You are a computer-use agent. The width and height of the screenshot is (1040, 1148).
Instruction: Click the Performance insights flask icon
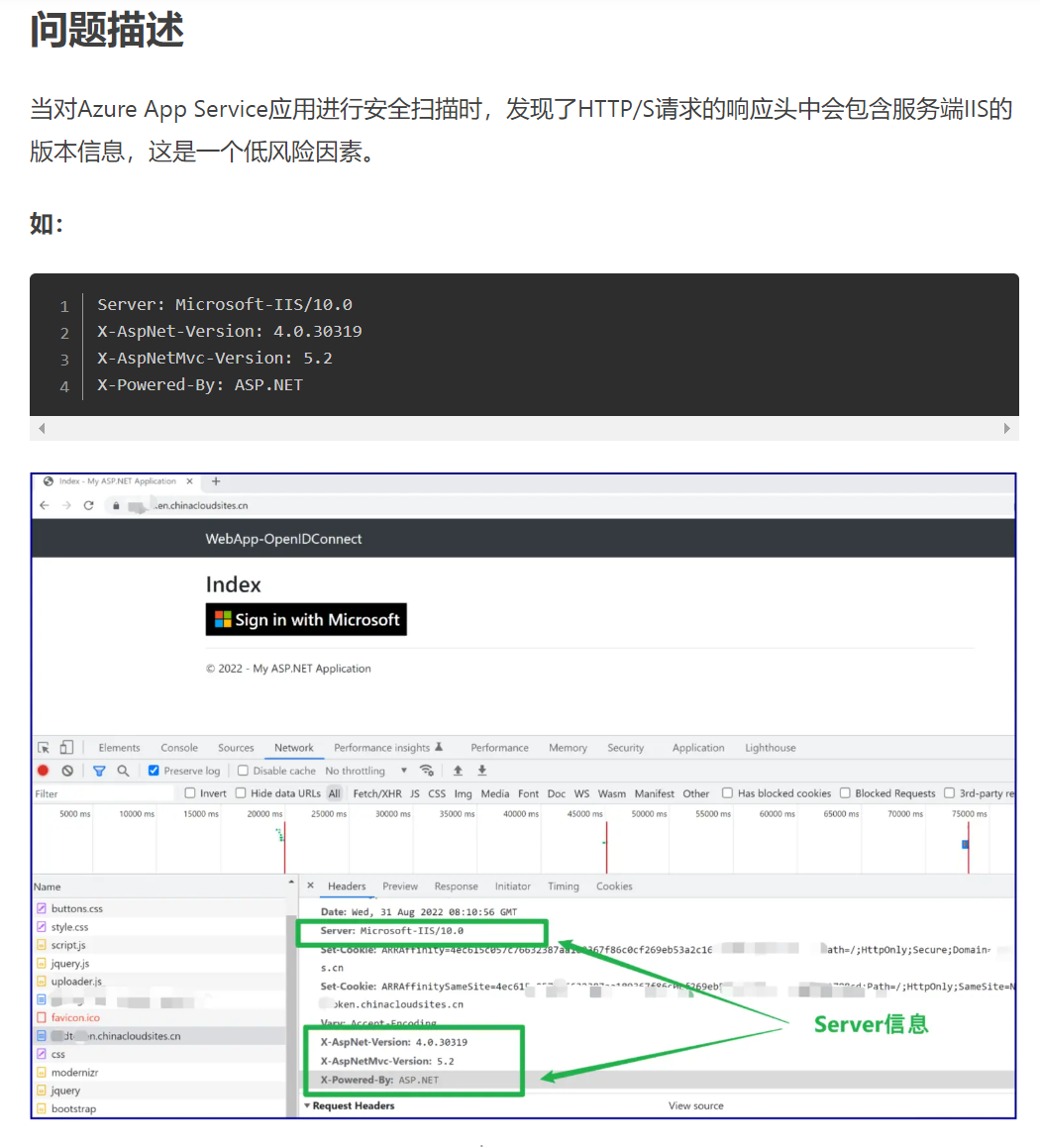[439, 747]
